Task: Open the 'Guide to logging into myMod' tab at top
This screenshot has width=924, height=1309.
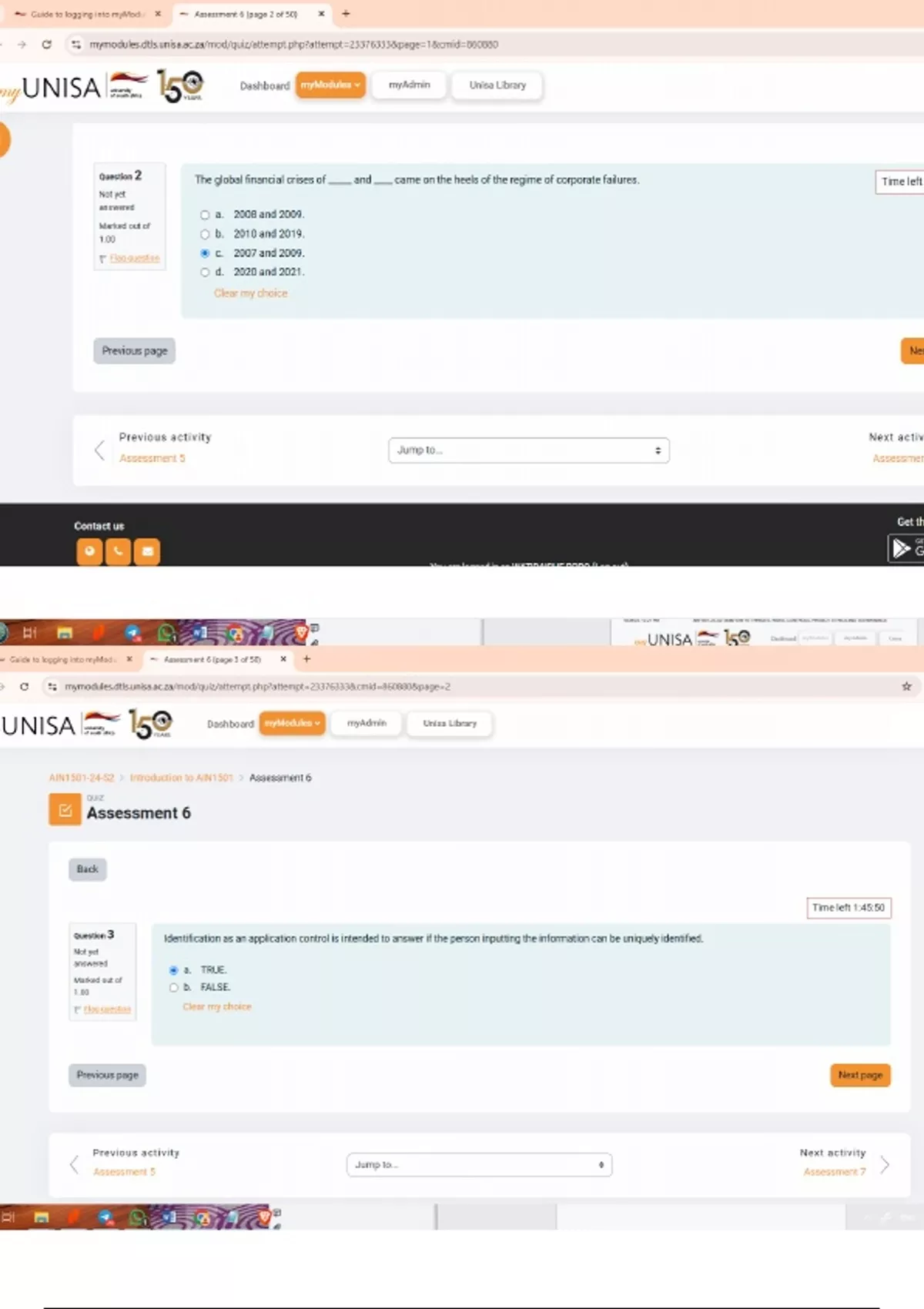Action: point(86,14)
